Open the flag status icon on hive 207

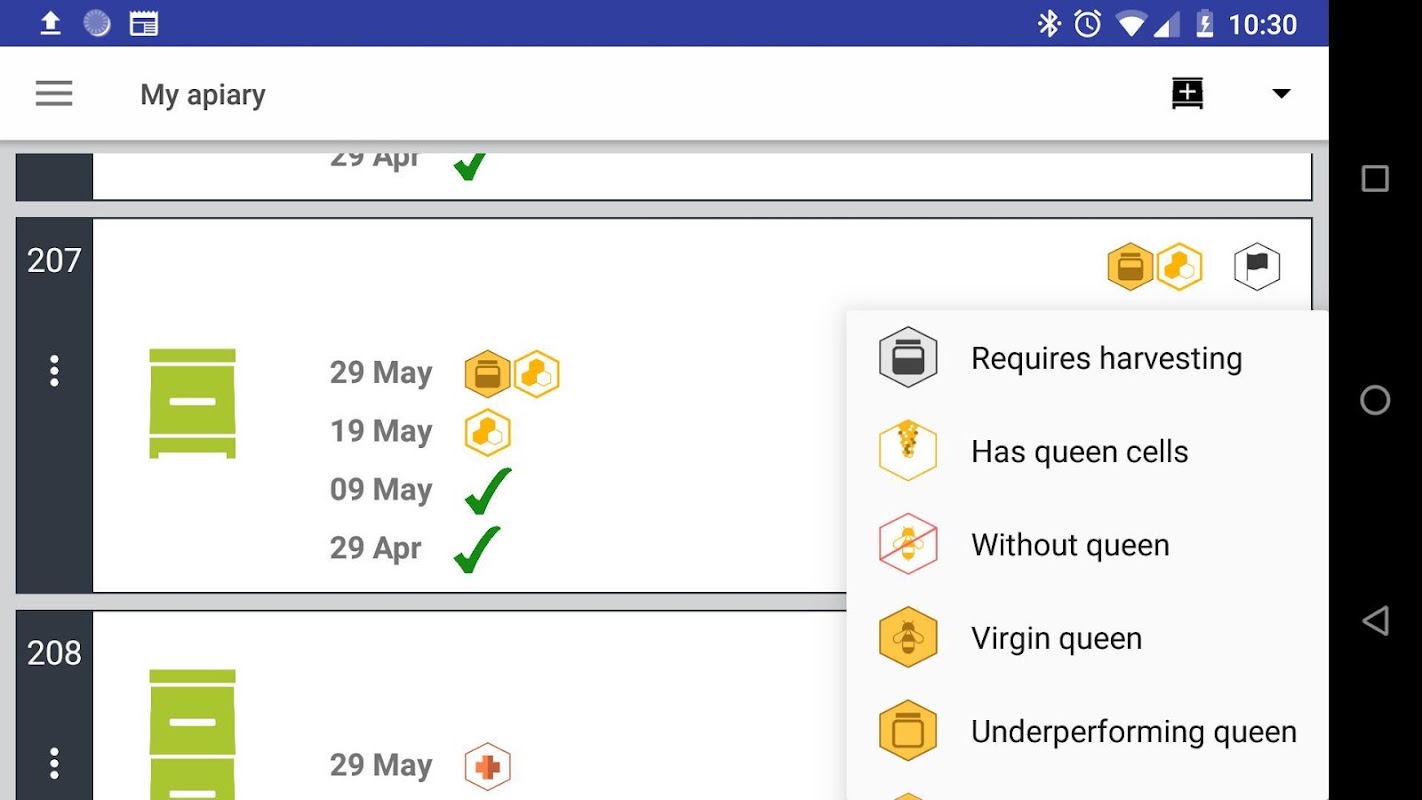[1257, 267]
